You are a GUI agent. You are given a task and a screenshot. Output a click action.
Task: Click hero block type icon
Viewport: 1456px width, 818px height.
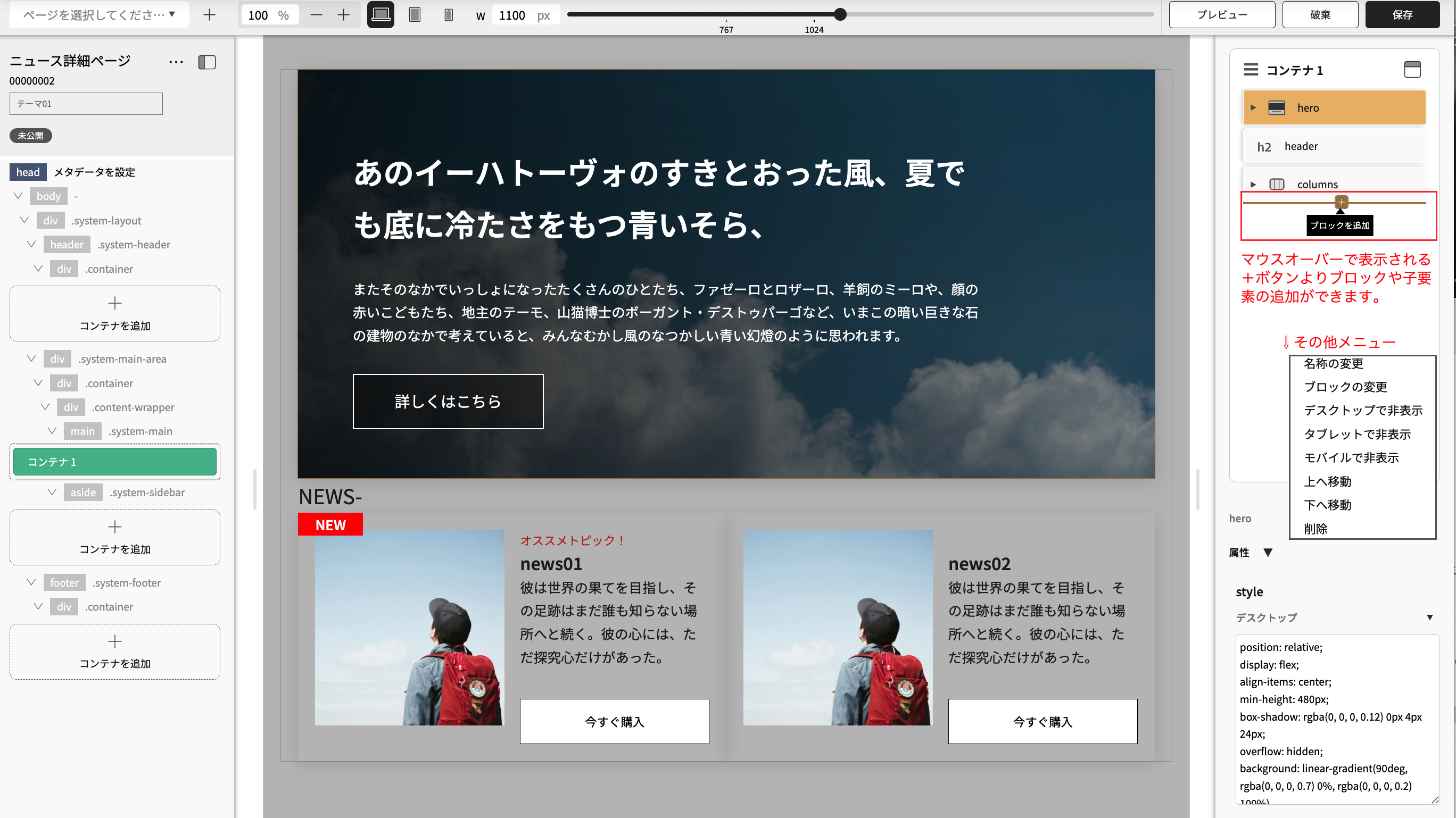(1276, 107)
